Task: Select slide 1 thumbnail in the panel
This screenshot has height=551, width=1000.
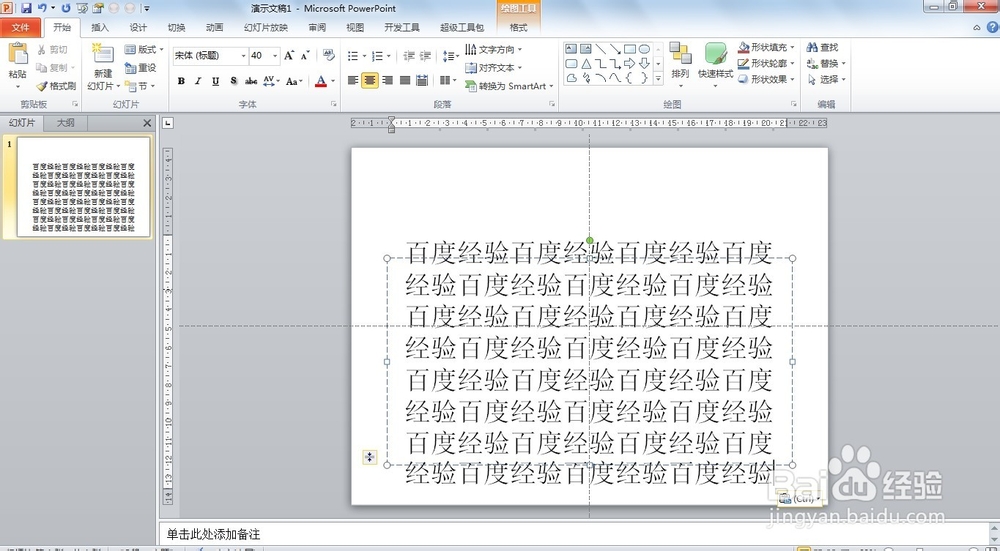Action: tap(83, 187)
